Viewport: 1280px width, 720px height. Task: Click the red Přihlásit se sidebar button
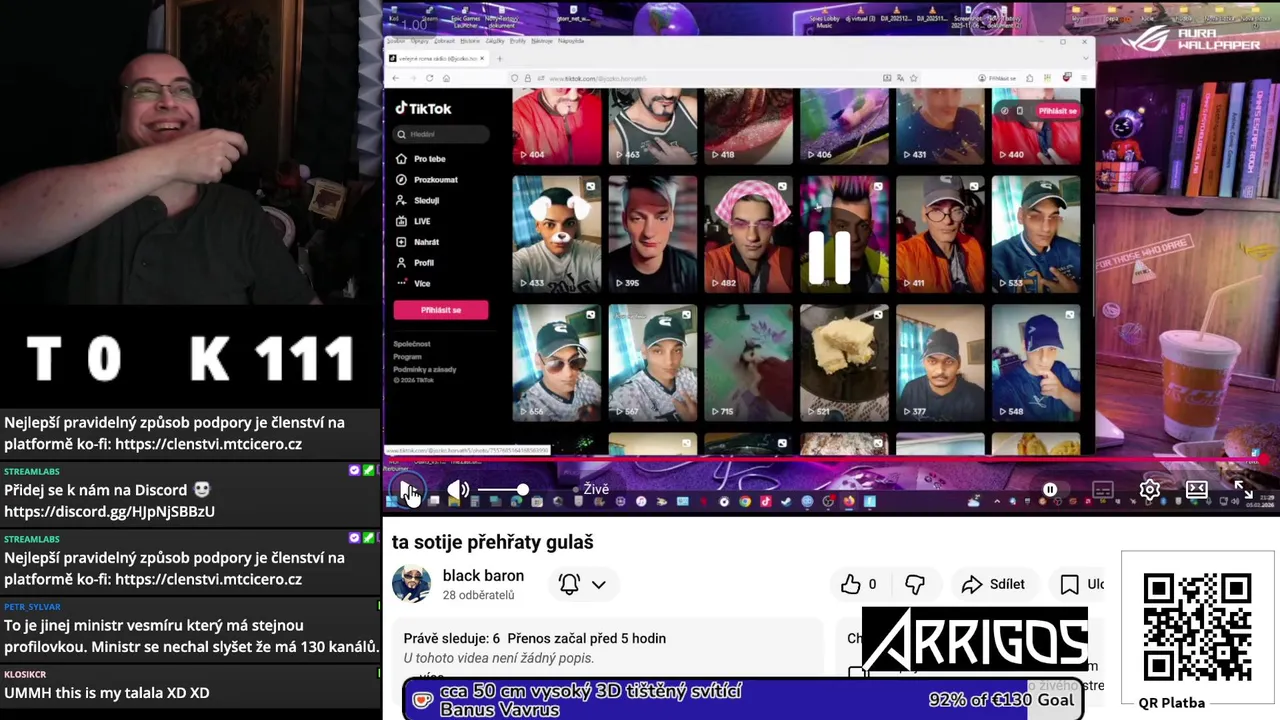(441, 310)
